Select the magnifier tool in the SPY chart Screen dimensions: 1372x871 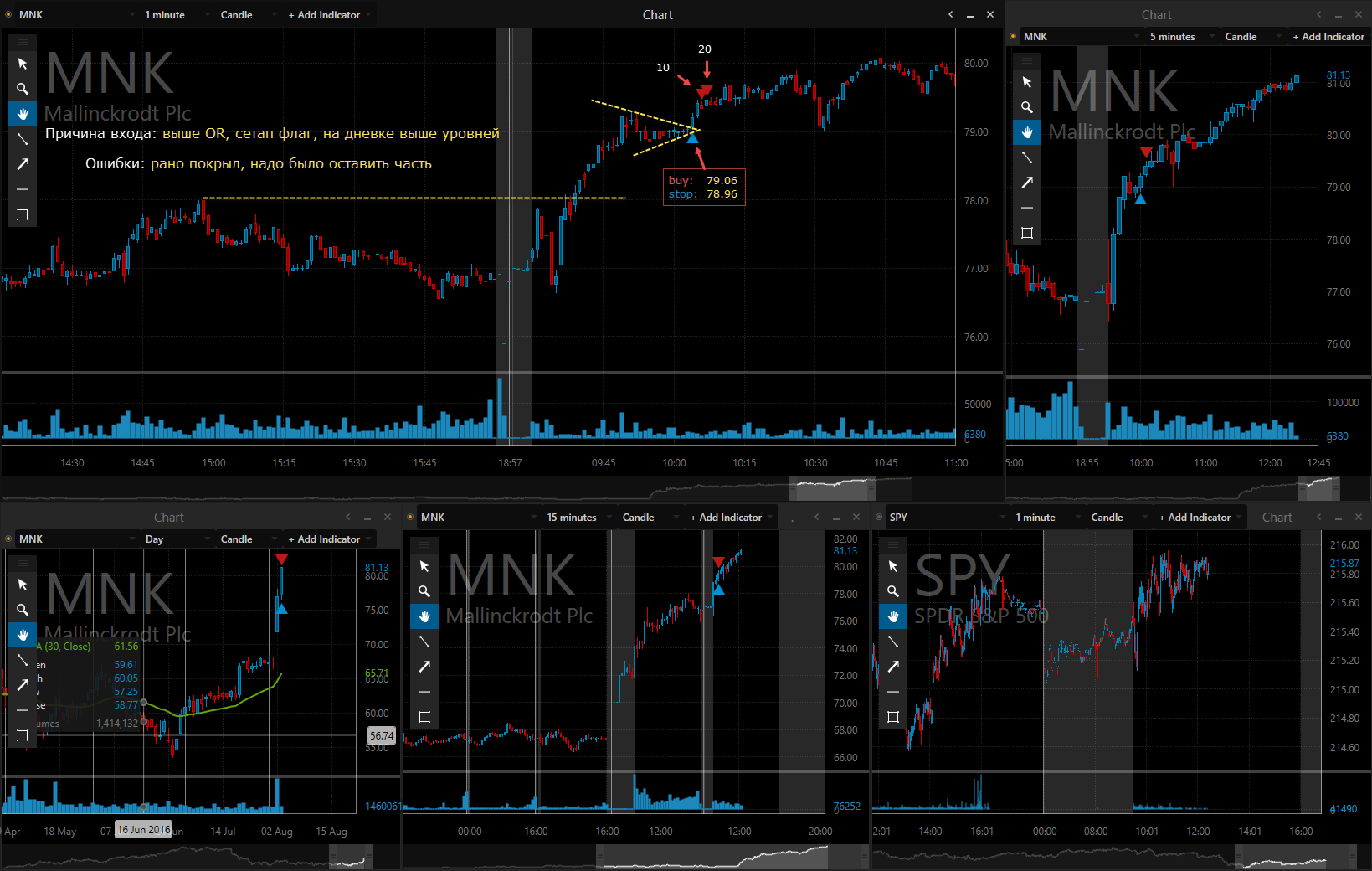(x=893, y=591)
